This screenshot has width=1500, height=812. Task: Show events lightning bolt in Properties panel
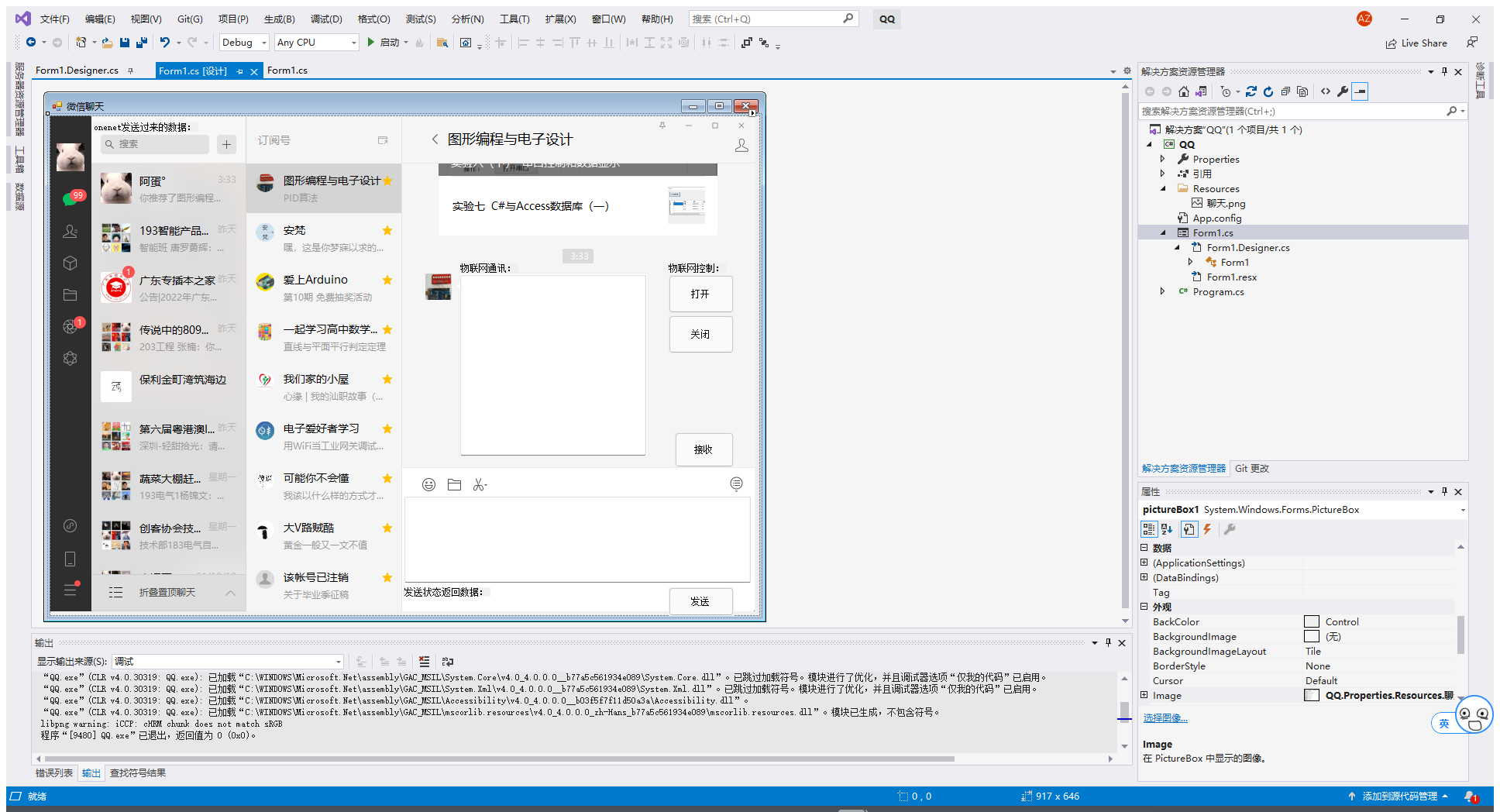(1207, 529)
